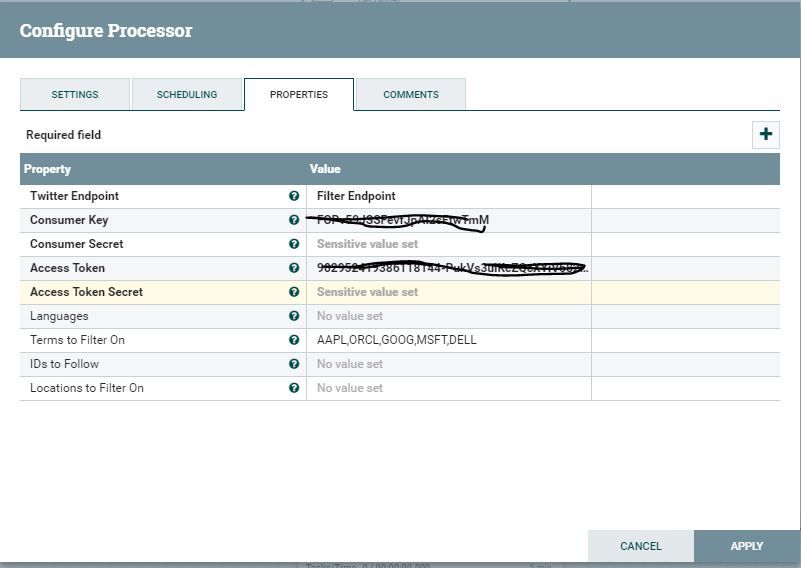This screenshot has width=801, height=568.
Task: Edit Access Token Secret sensitive value
Action: point(449,292)
